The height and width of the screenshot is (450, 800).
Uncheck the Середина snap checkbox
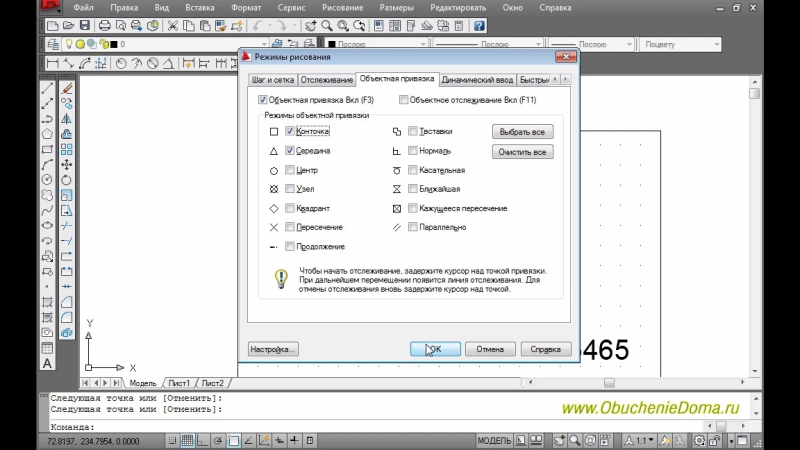(x=290, y=151)
